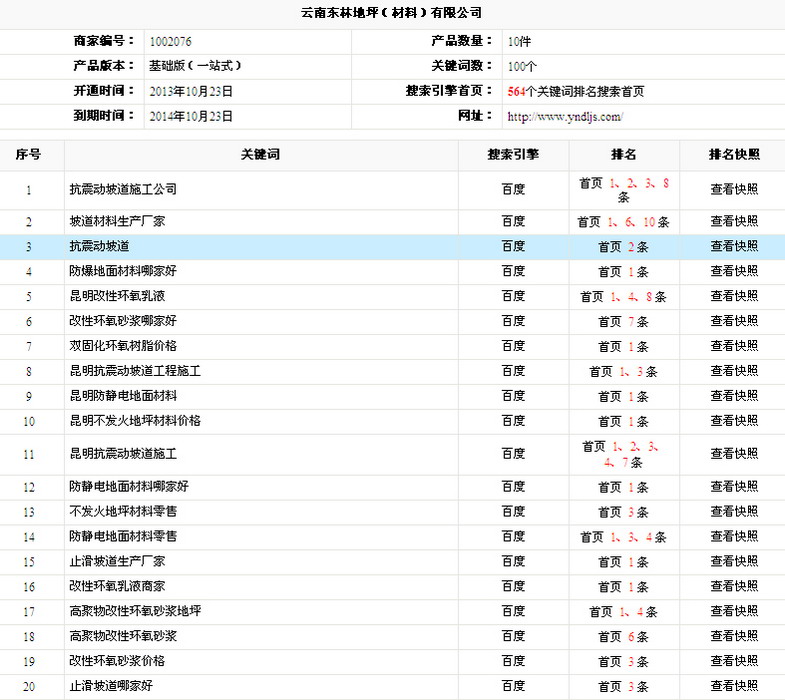Click 查看快照 for 改性环氧砂浆价格
Image resolution: width=785 pixels, height=700 pixels.
734,661
